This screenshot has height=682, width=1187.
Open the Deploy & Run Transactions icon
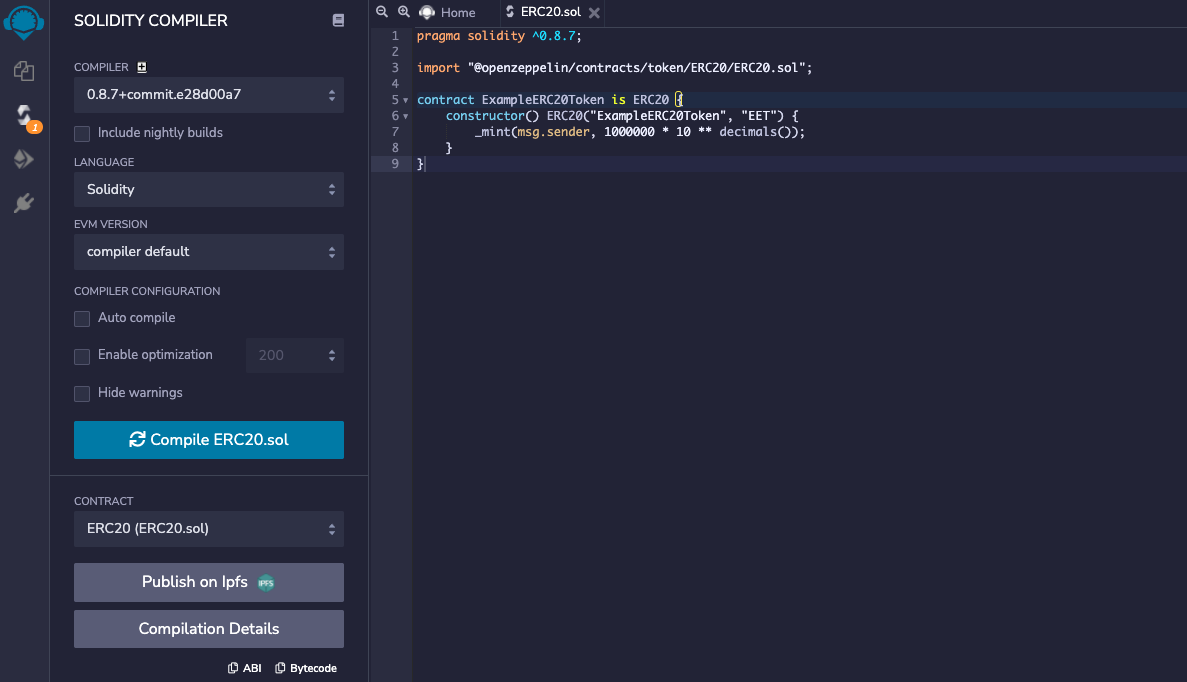coord(23,159)
